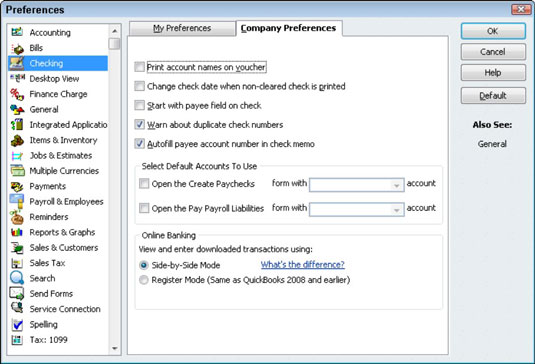
Task: Select Register Mode radio button
Action: click(x=144, y=280)
